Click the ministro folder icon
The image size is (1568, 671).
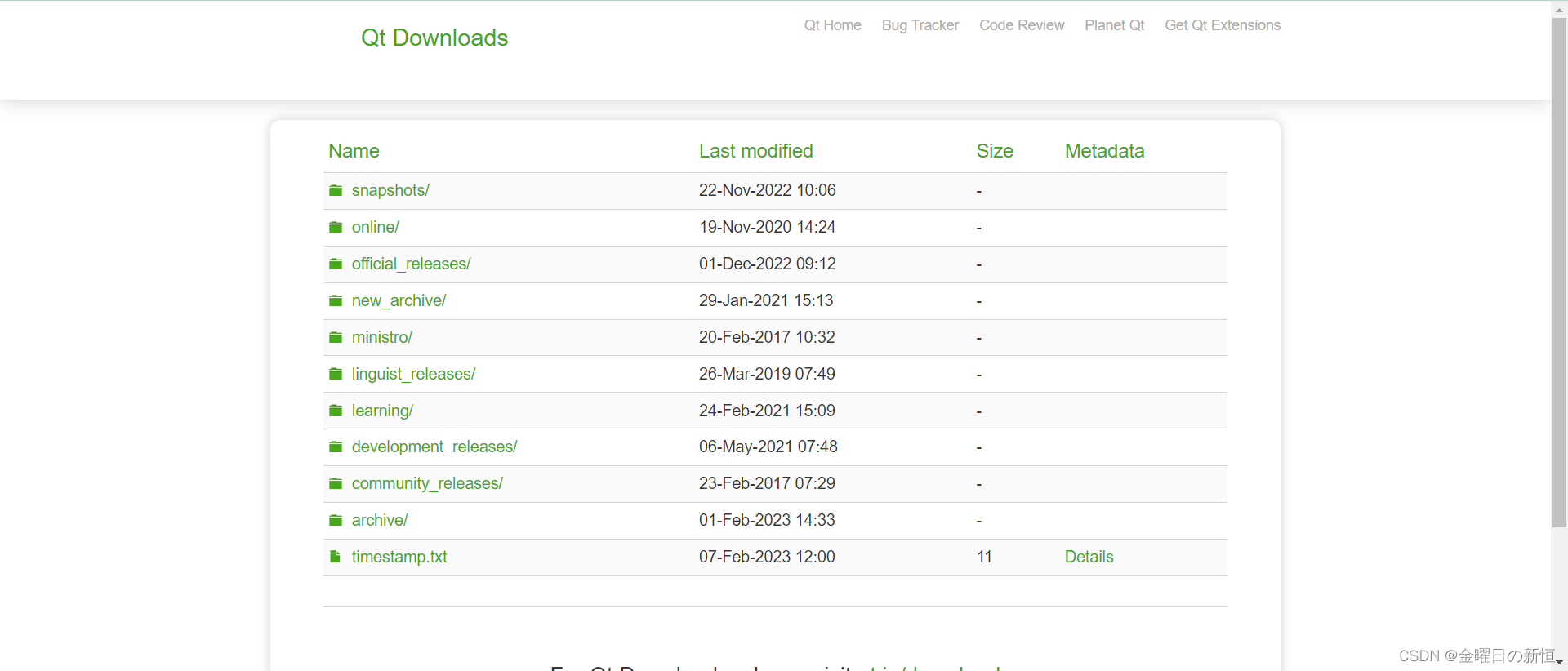[336, 337]
